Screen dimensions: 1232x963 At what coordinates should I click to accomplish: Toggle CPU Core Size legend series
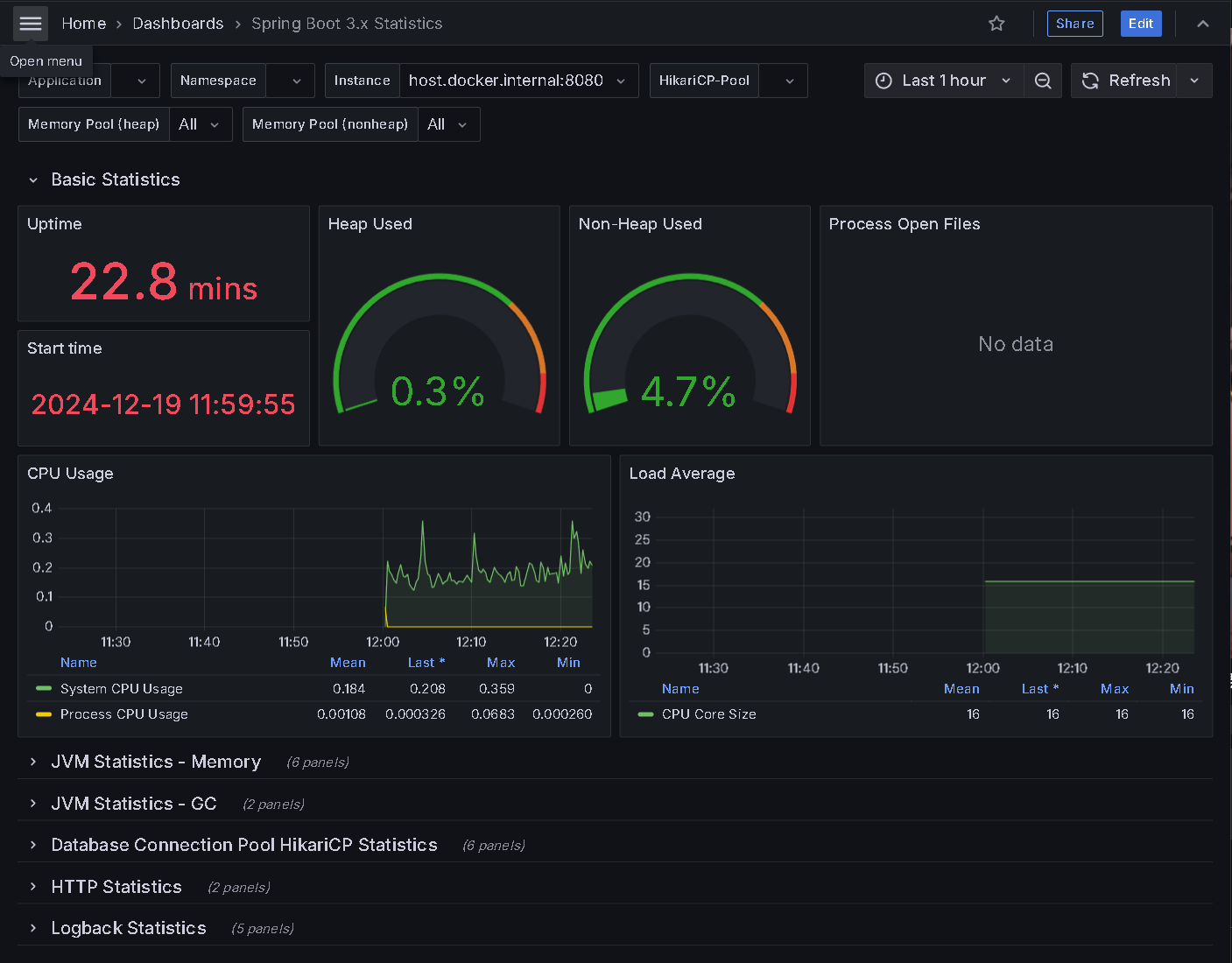pos(709,714)
